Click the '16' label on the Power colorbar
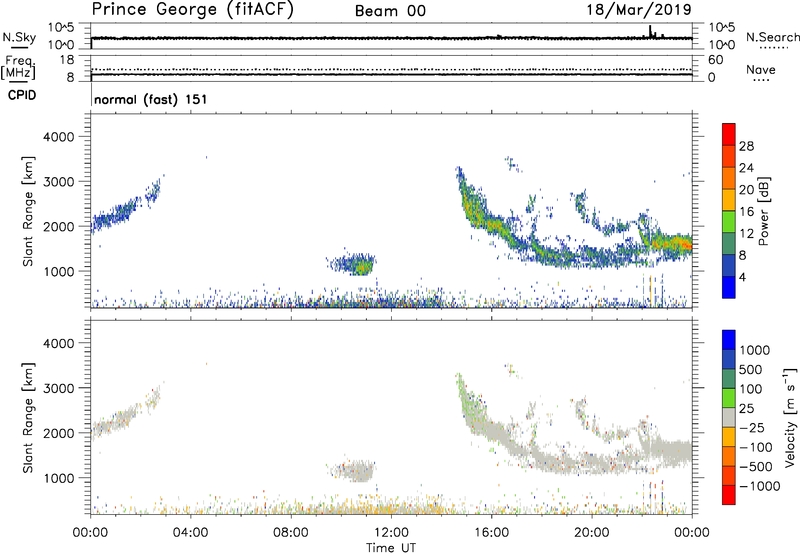Image resolution: width=800 pixels, height=554 pixels. (x=746, y=212)
